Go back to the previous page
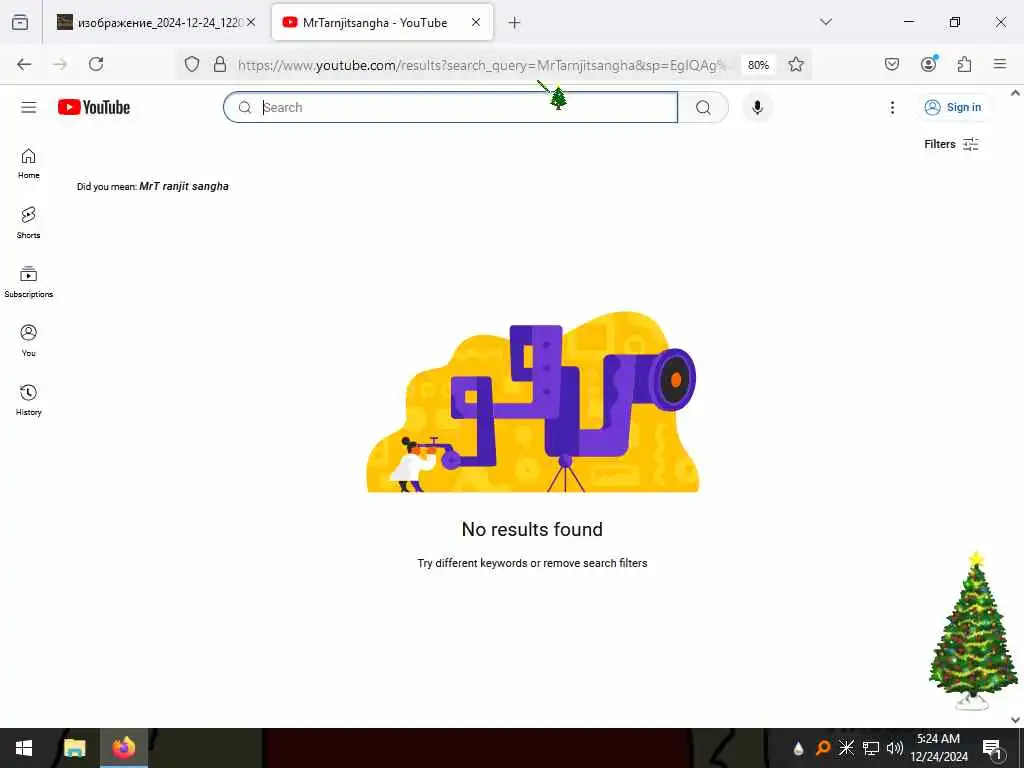 (x=24, y=64)
